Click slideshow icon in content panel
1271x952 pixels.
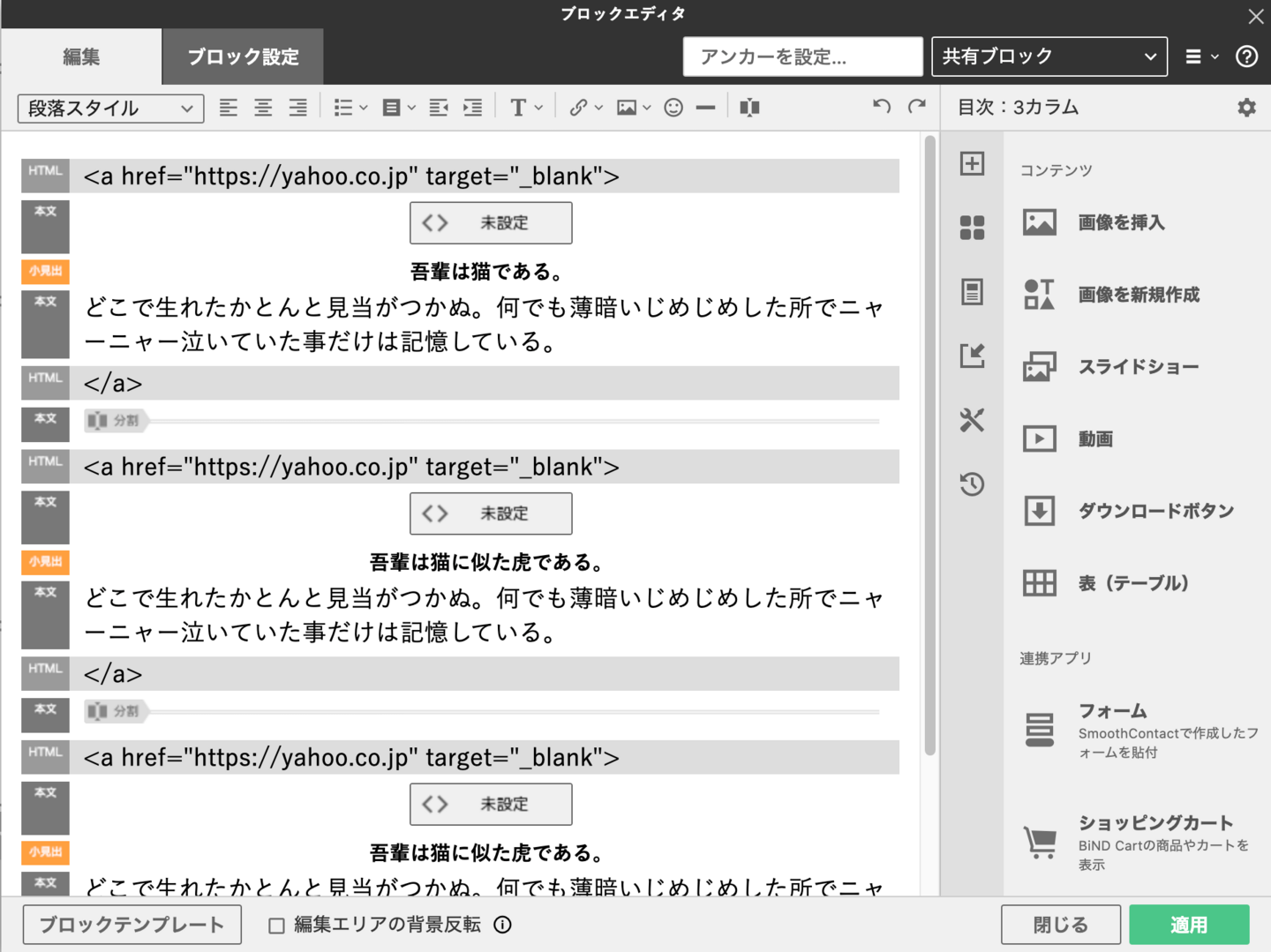pos(1039,366)
